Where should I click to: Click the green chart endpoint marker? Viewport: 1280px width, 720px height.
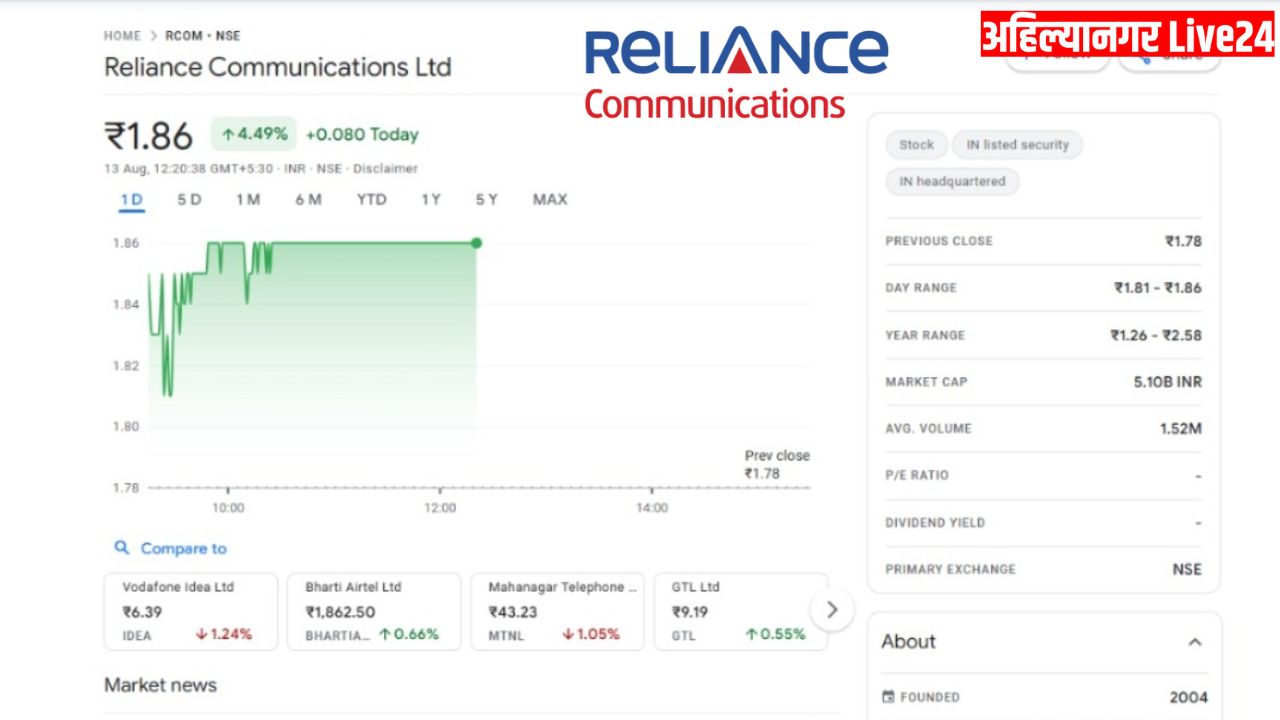tap(476, 243)
